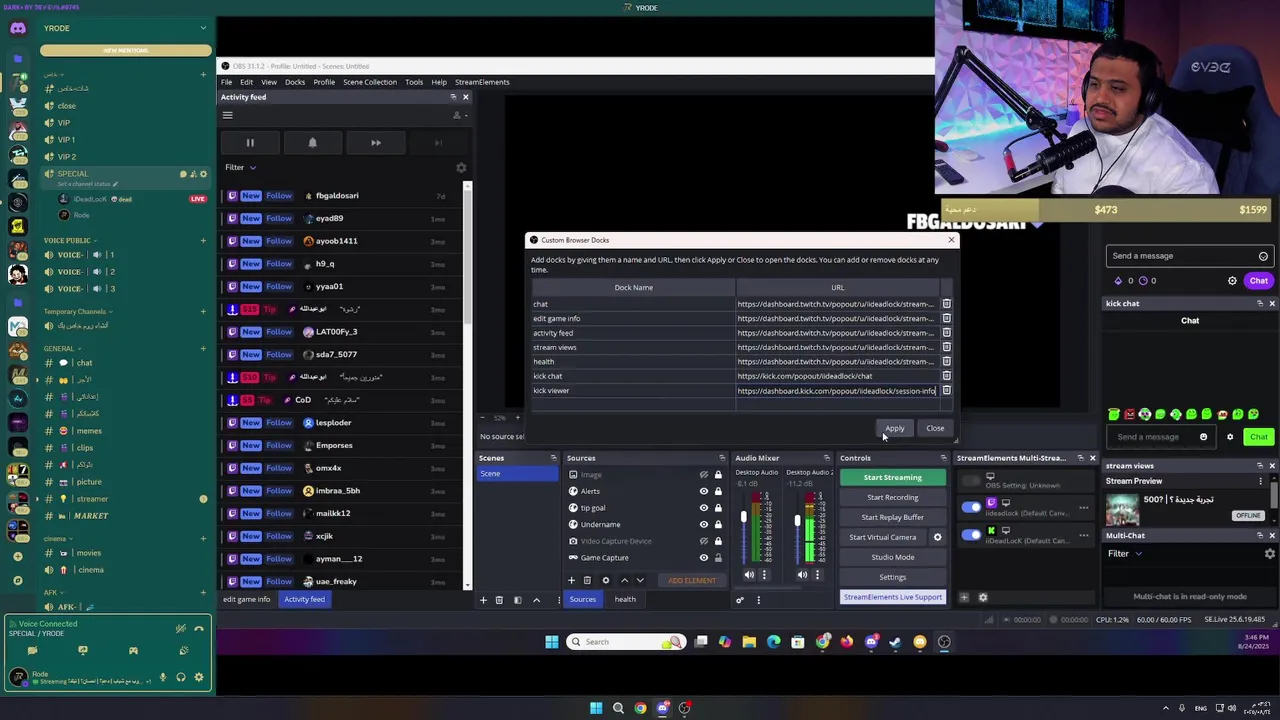Image resolution: width=1280 pixels, height=720 pixels.
Task: Disable the Twitch iideadlock multi-stream output
Action: click(971, 507)
